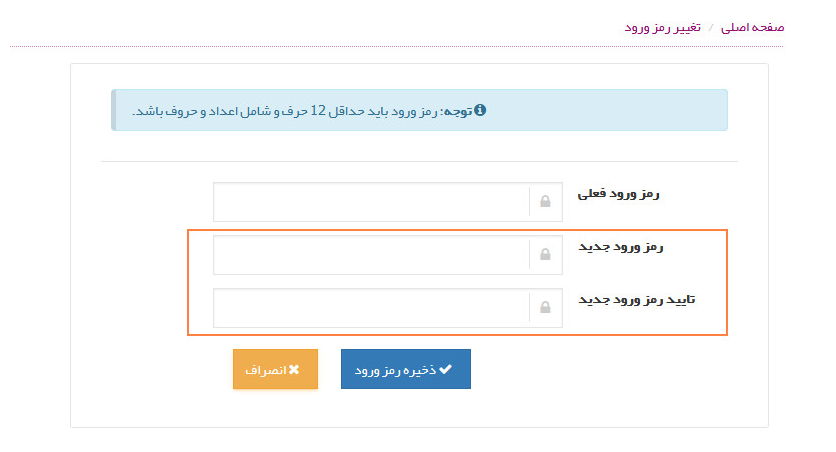Click the info icon in the notice banner
This screenshot has height=452, width=836.
pos(481,110)
